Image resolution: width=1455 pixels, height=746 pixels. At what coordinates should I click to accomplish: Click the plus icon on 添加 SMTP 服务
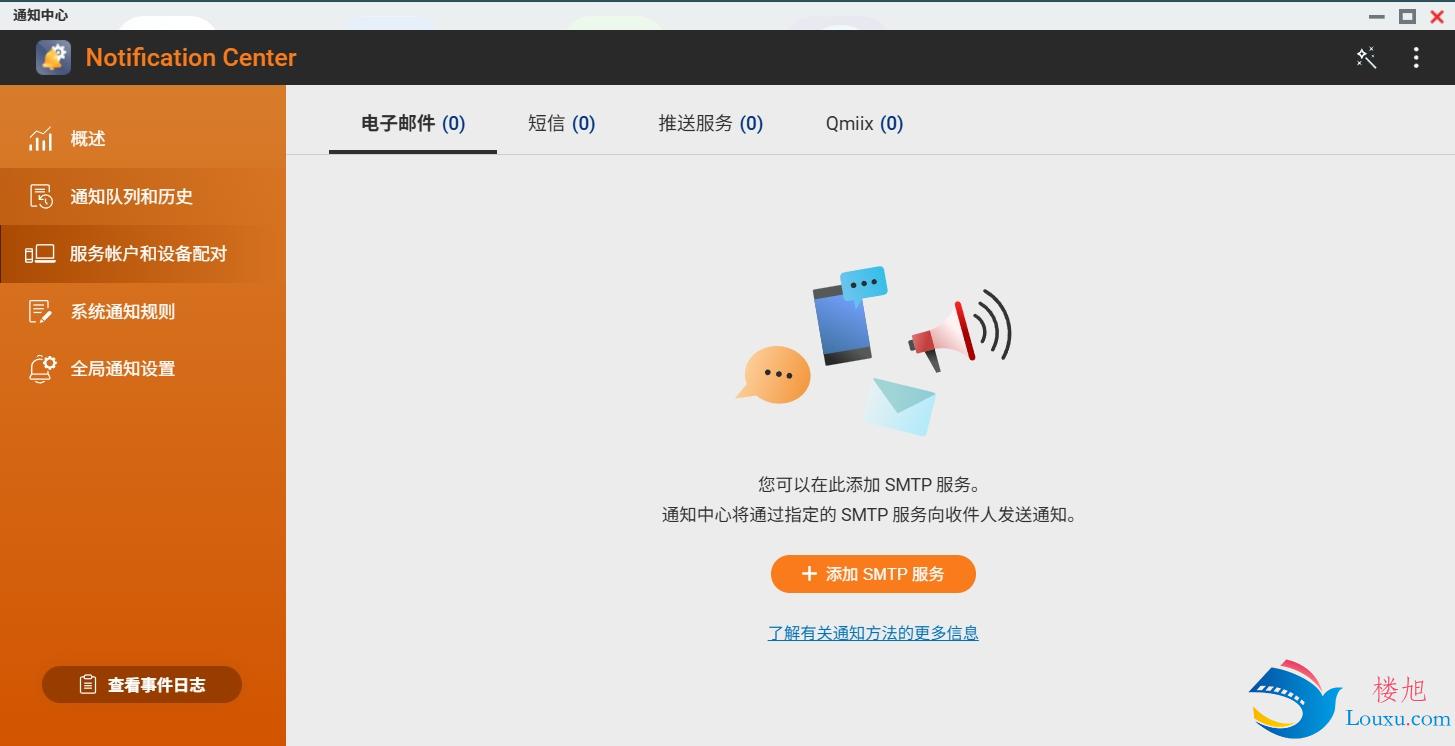point(810,574)
